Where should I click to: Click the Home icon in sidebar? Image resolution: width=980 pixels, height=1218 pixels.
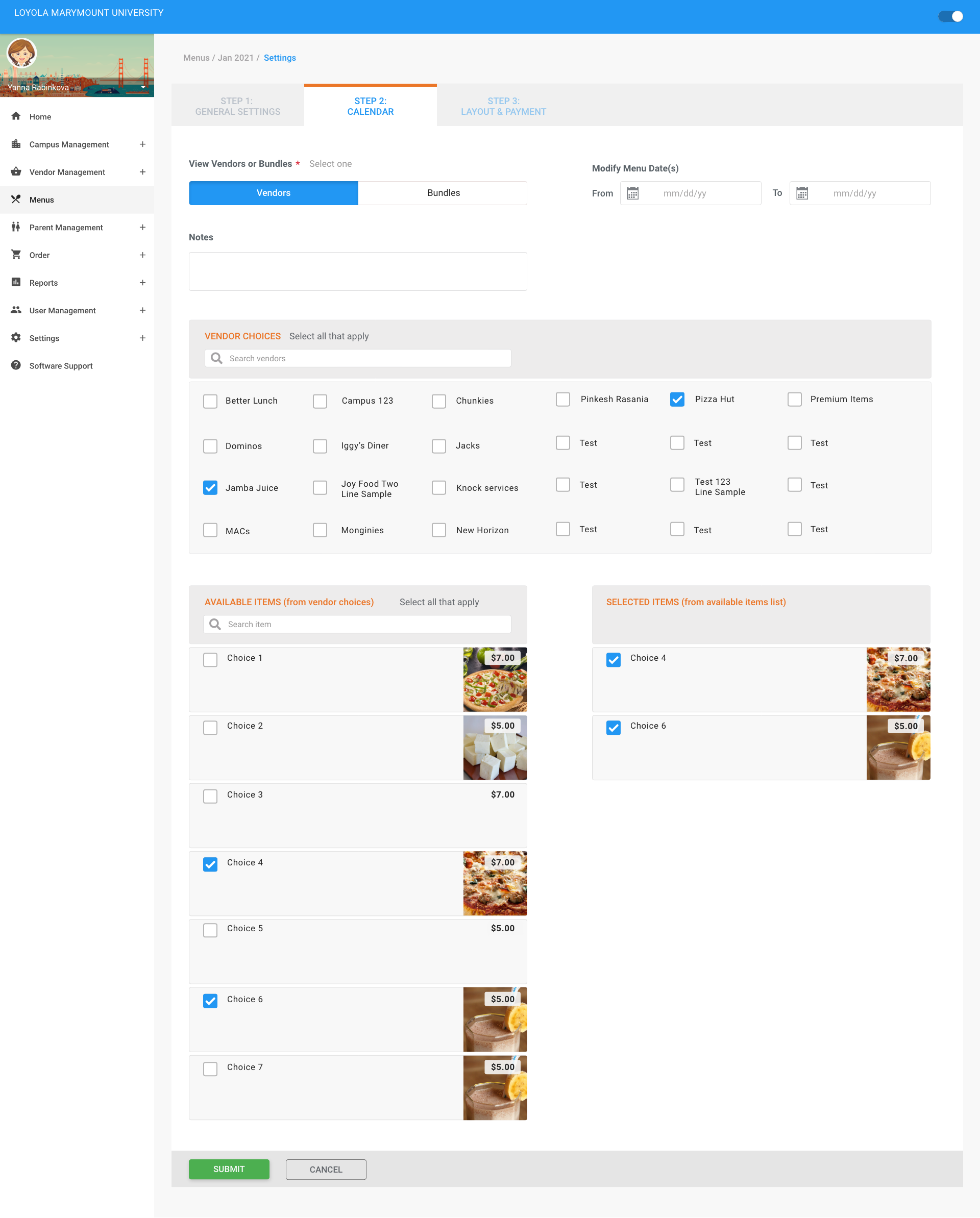(x=16, y=116)
